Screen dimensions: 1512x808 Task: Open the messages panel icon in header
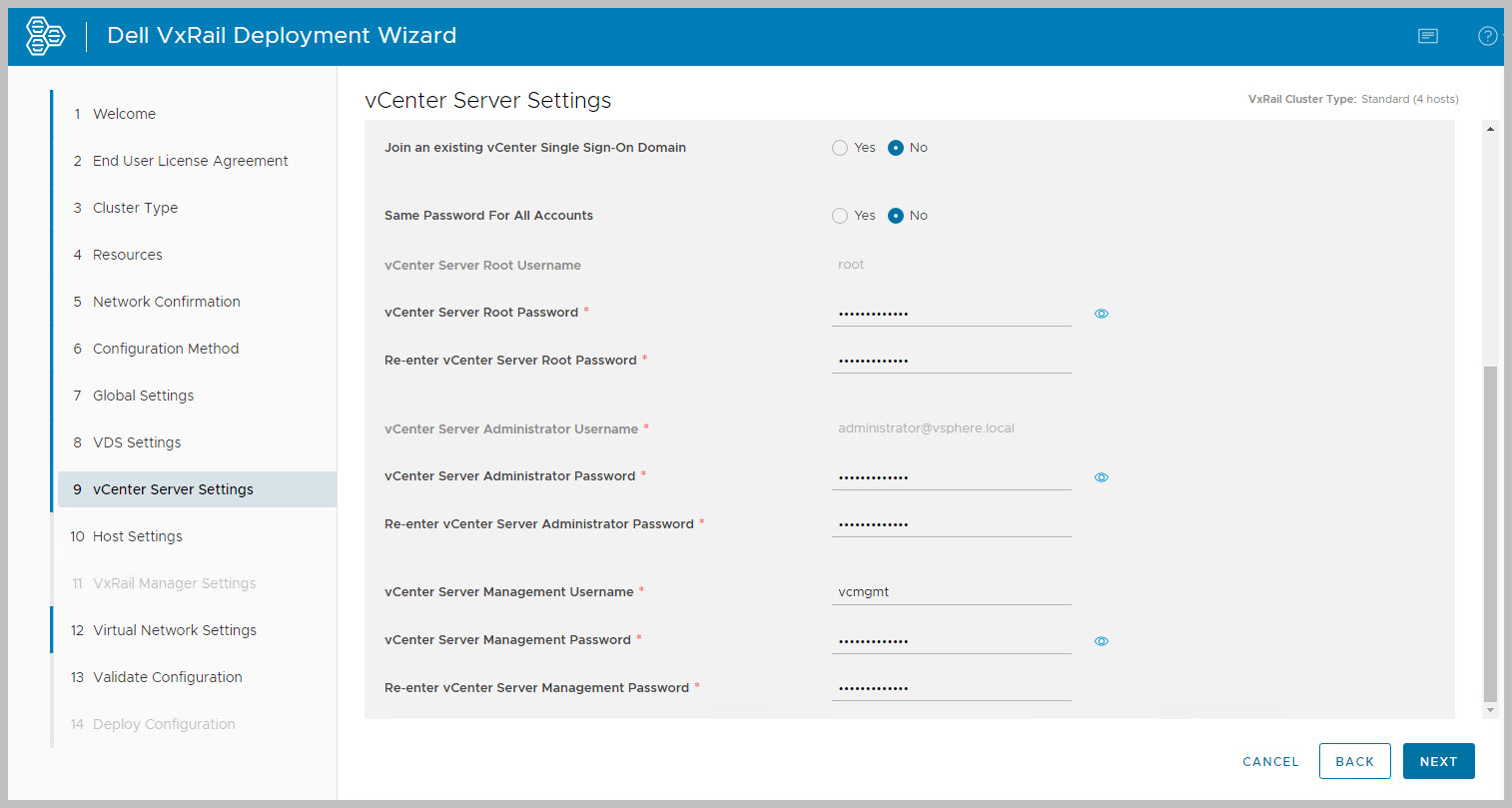click(x=1428, y=36)
